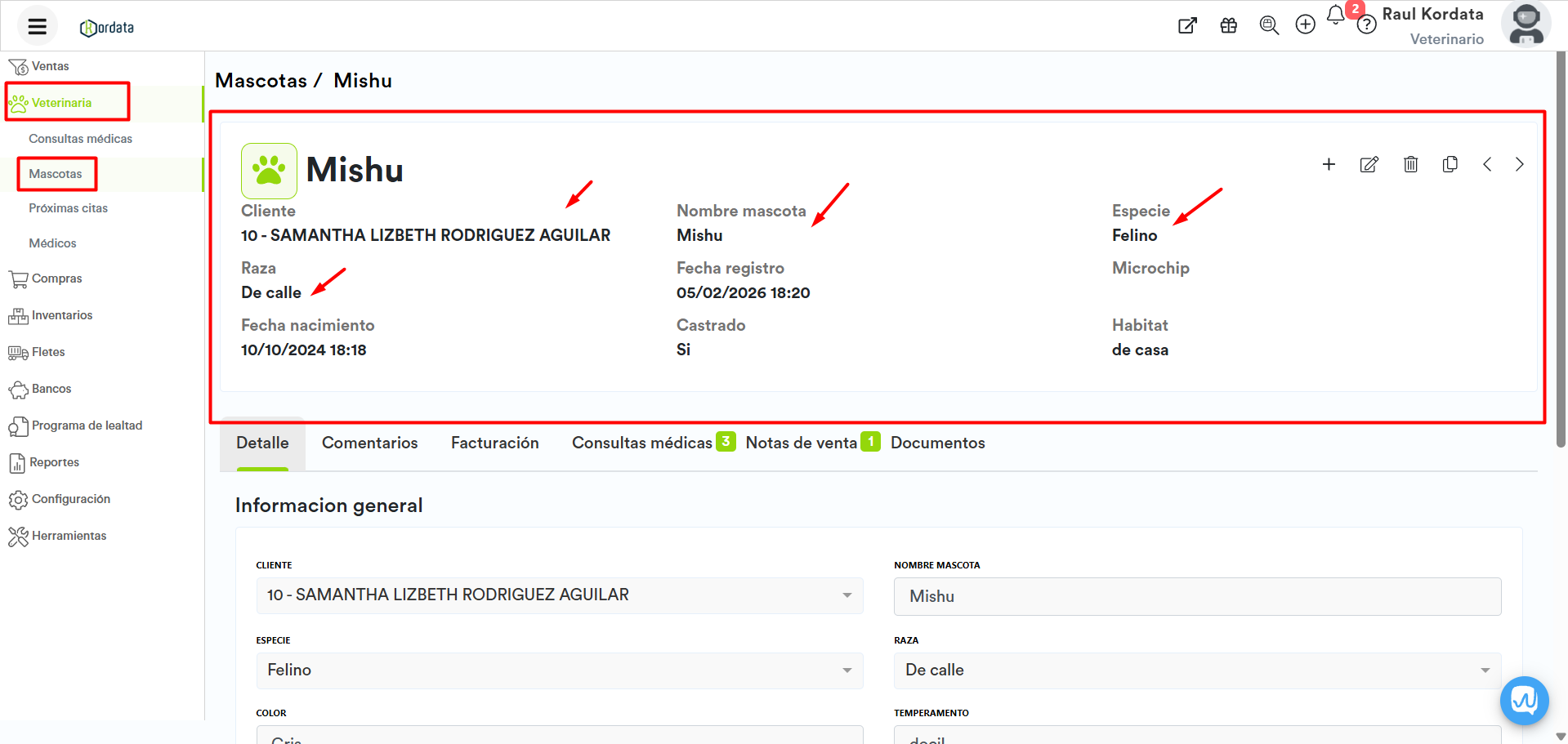Click the help question mark icon
Viewport: 1568px width, 744px height.
[x=1366, y=25]
